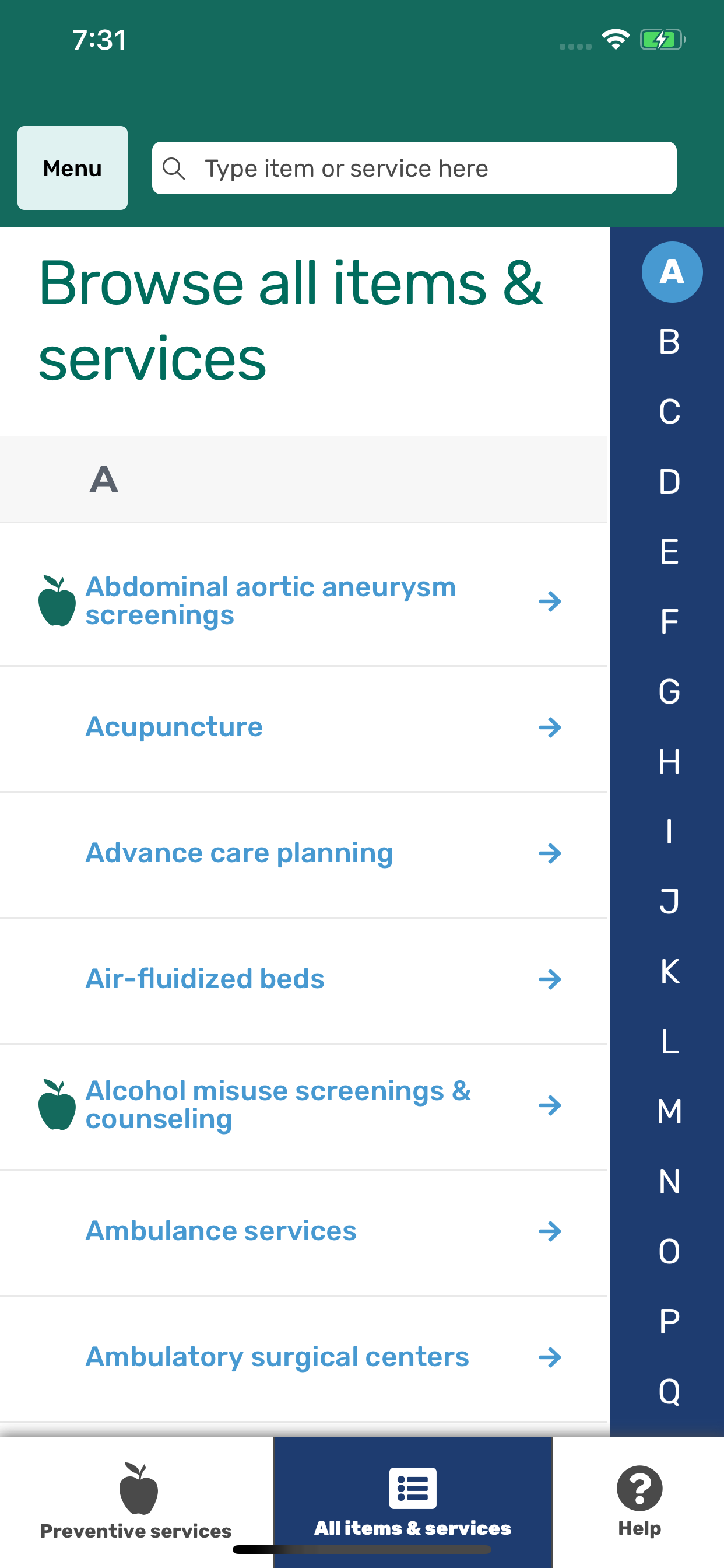724x1568 pixels.
Task: Open Advance care planning link
Action: 239,853
